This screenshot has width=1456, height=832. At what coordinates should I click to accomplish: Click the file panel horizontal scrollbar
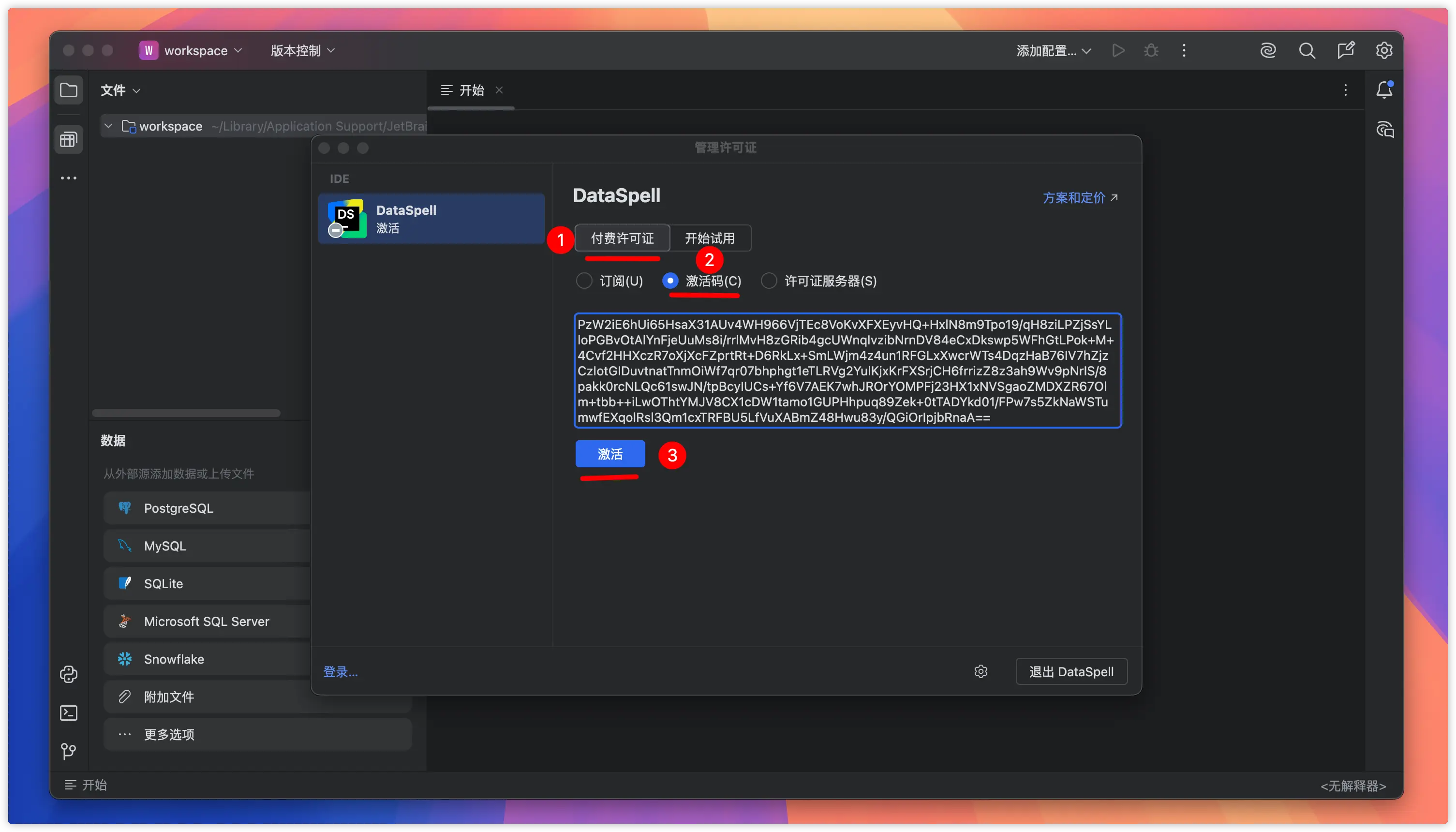coord(186,413)
